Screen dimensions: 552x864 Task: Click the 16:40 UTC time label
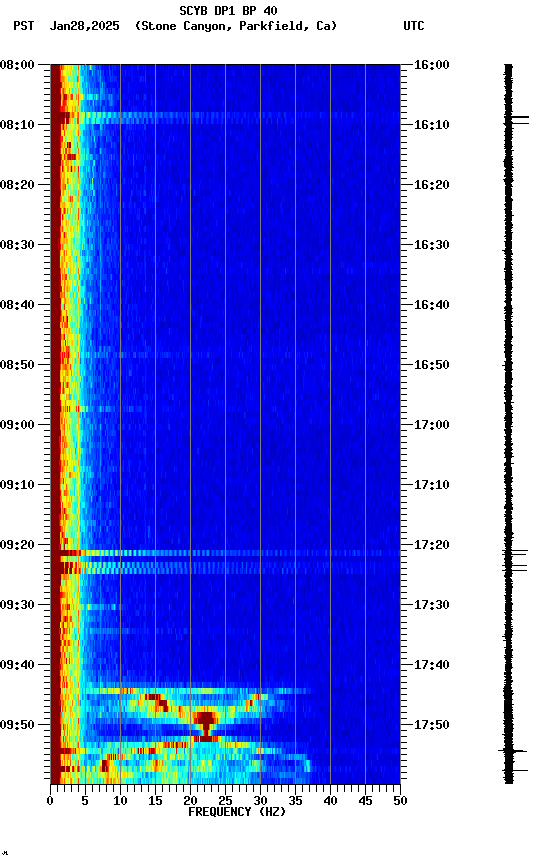431,305
